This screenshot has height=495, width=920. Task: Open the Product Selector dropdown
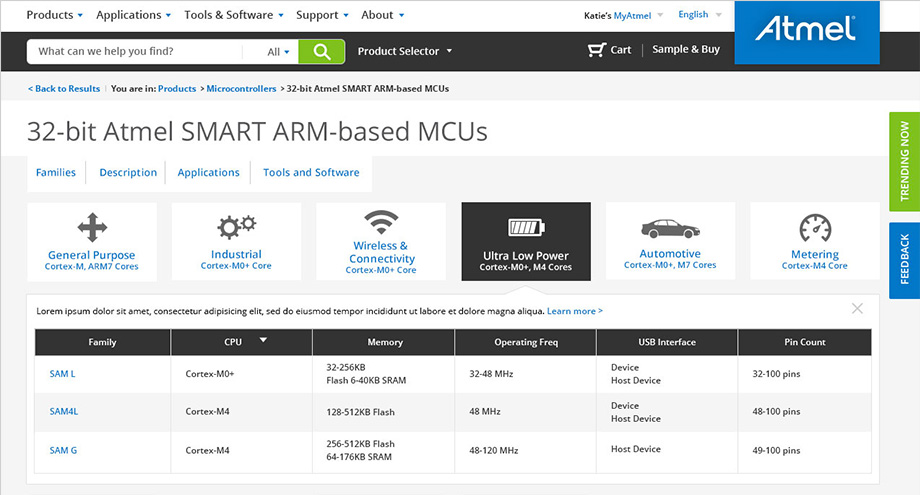click(x=405, y=51)
